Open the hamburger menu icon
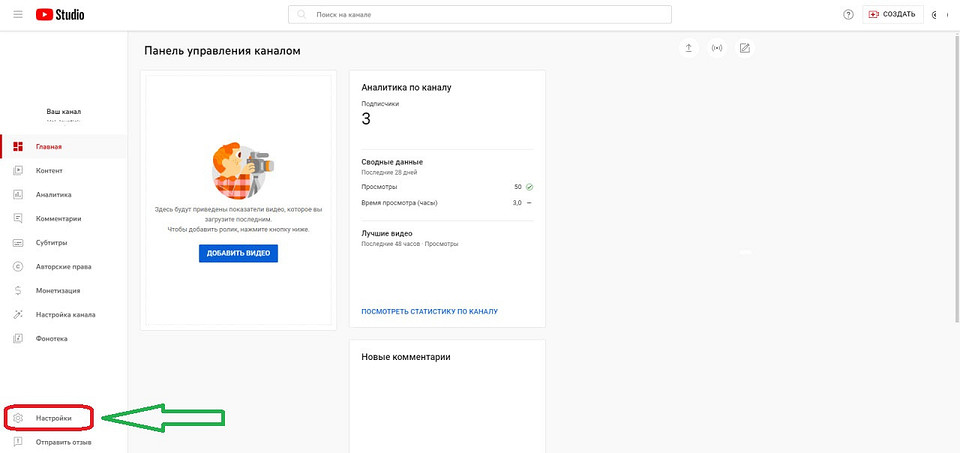 click(17, 14)
